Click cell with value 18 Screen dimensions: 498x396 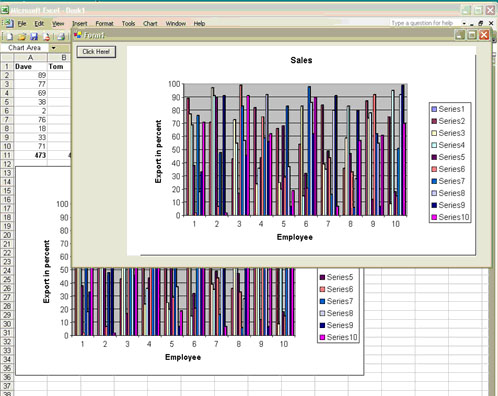30,129
